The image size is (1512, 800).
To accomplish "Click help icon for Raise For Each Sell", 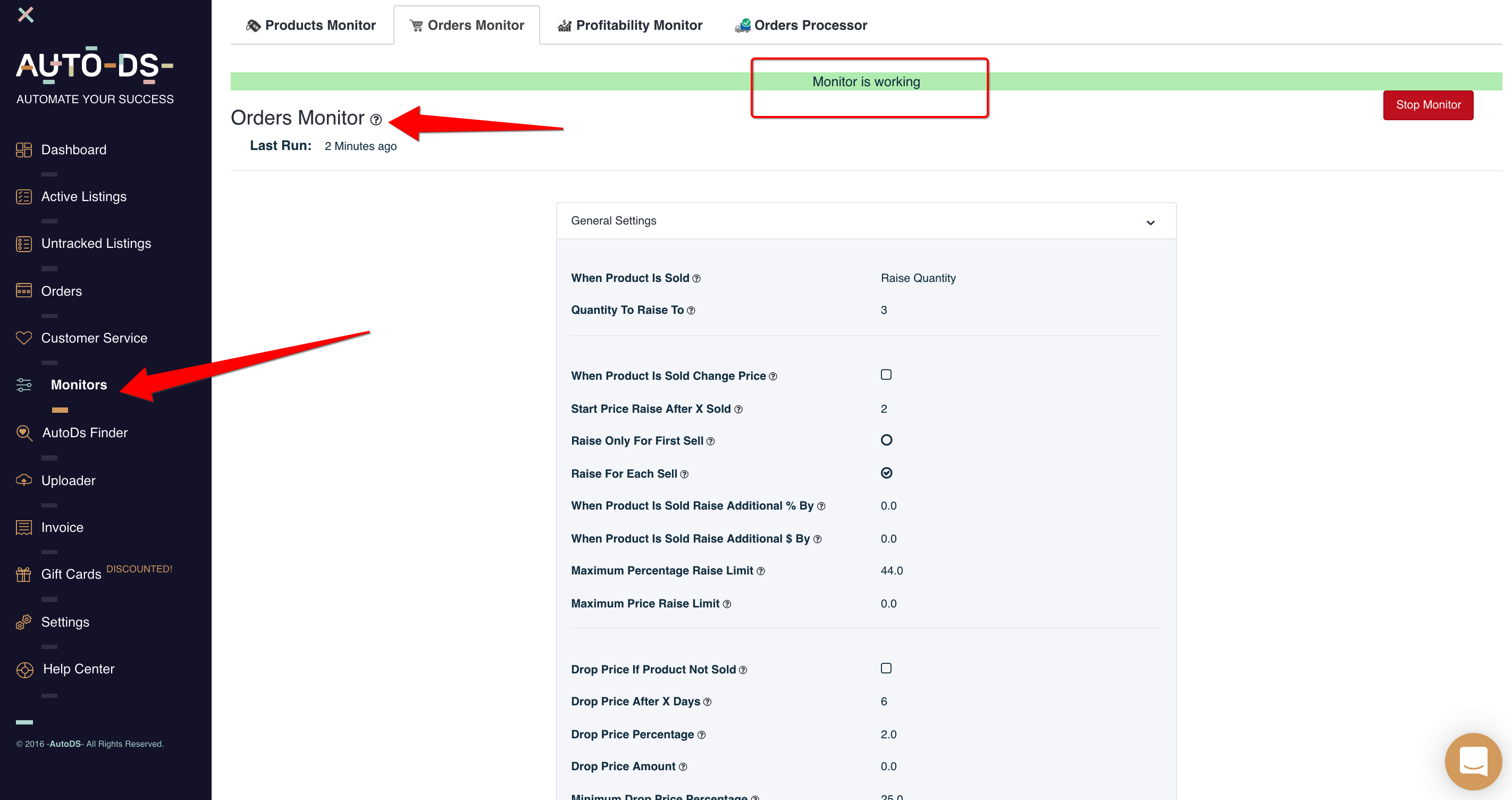I will (684, 474).
